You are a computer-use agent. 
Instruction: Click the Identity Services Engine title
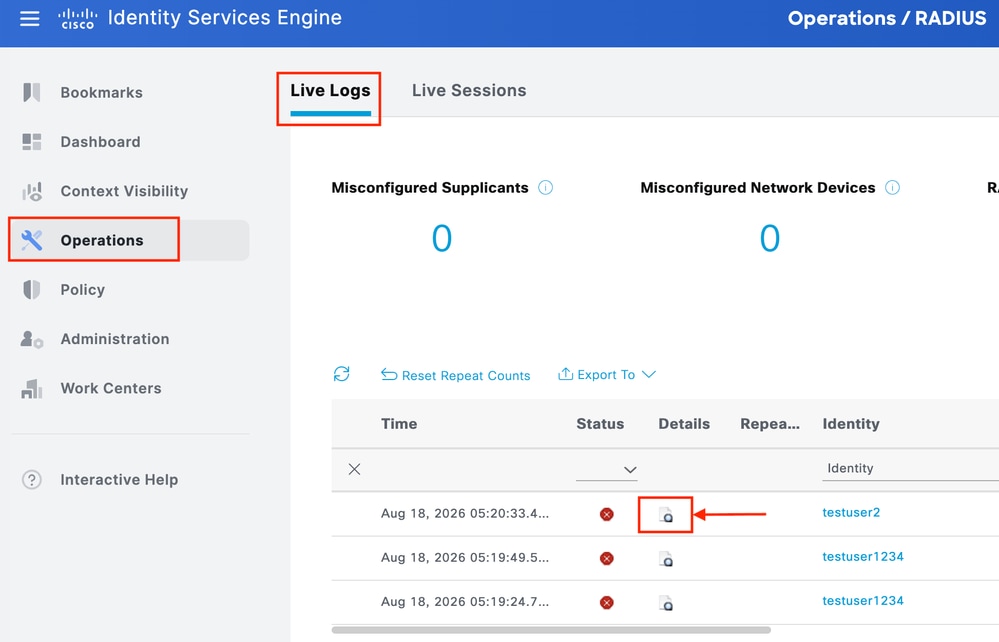(224, 17)
